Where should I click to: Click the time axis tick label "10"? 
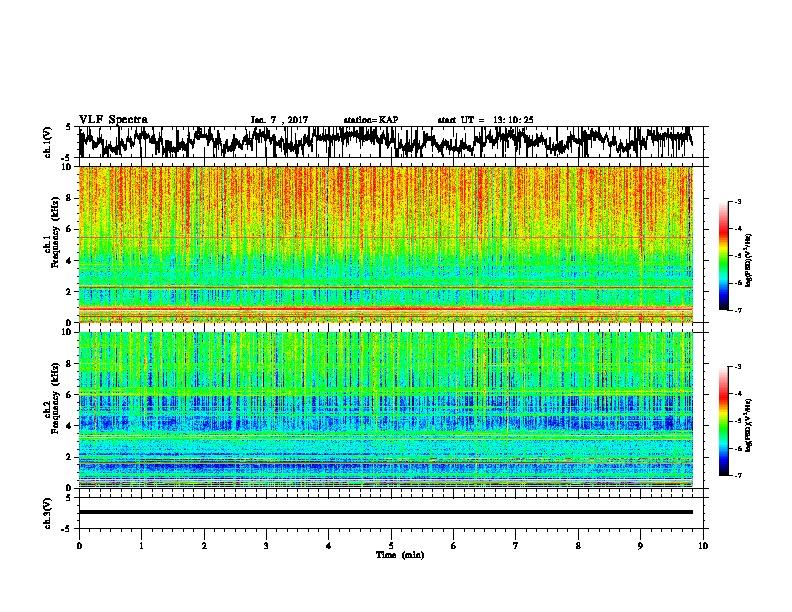[x=703, y=546]
